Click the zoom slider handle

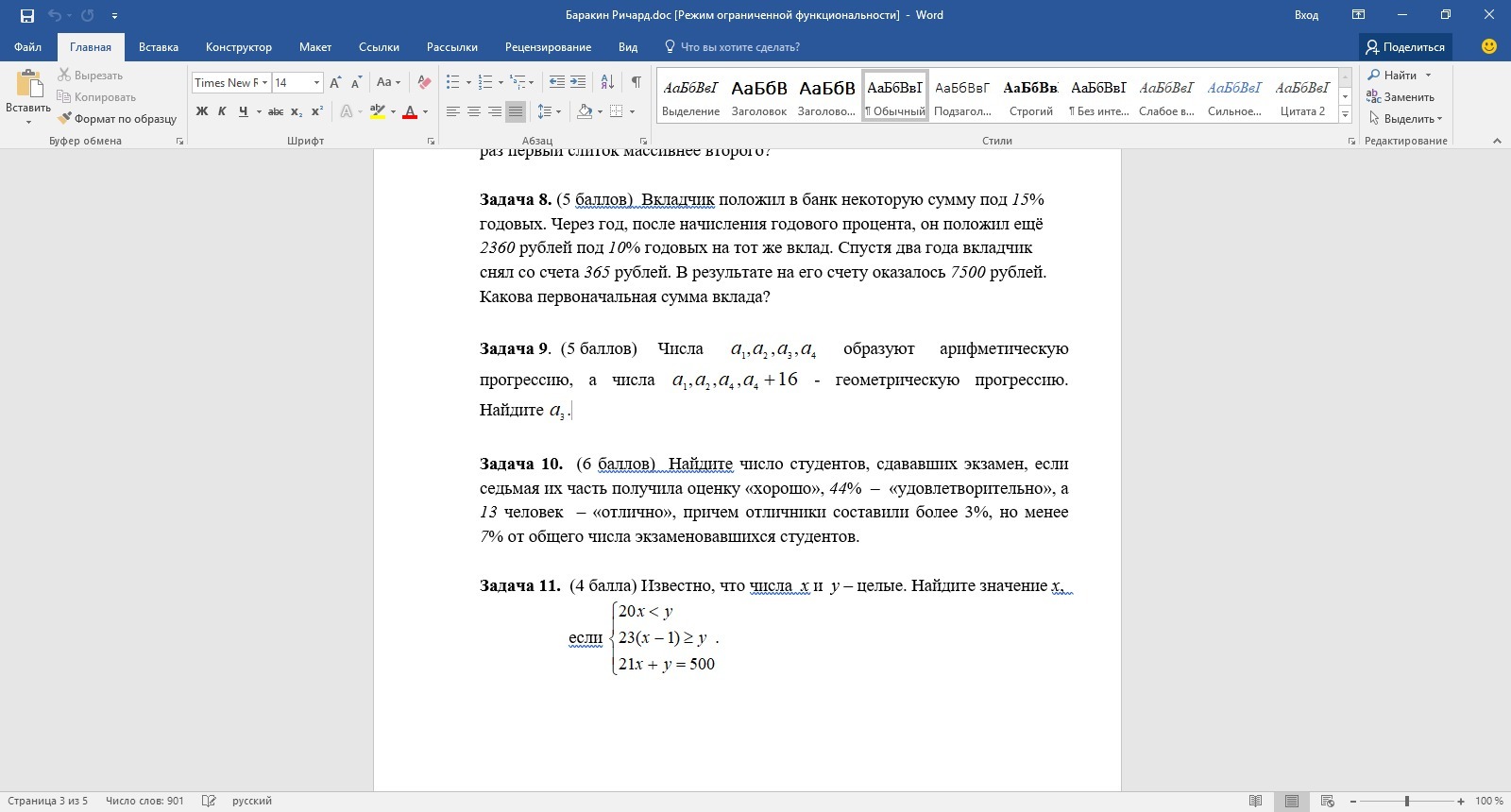(1407, 801)
